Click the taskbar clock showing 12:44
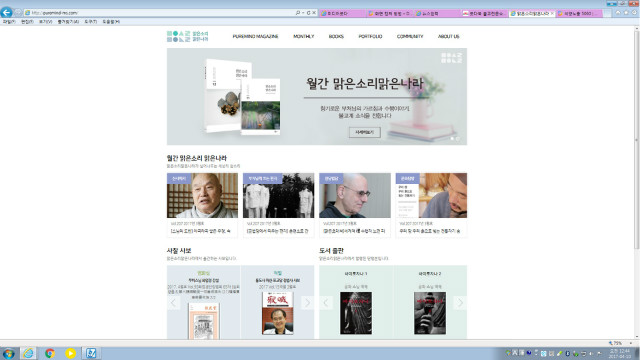 [619, 353]
